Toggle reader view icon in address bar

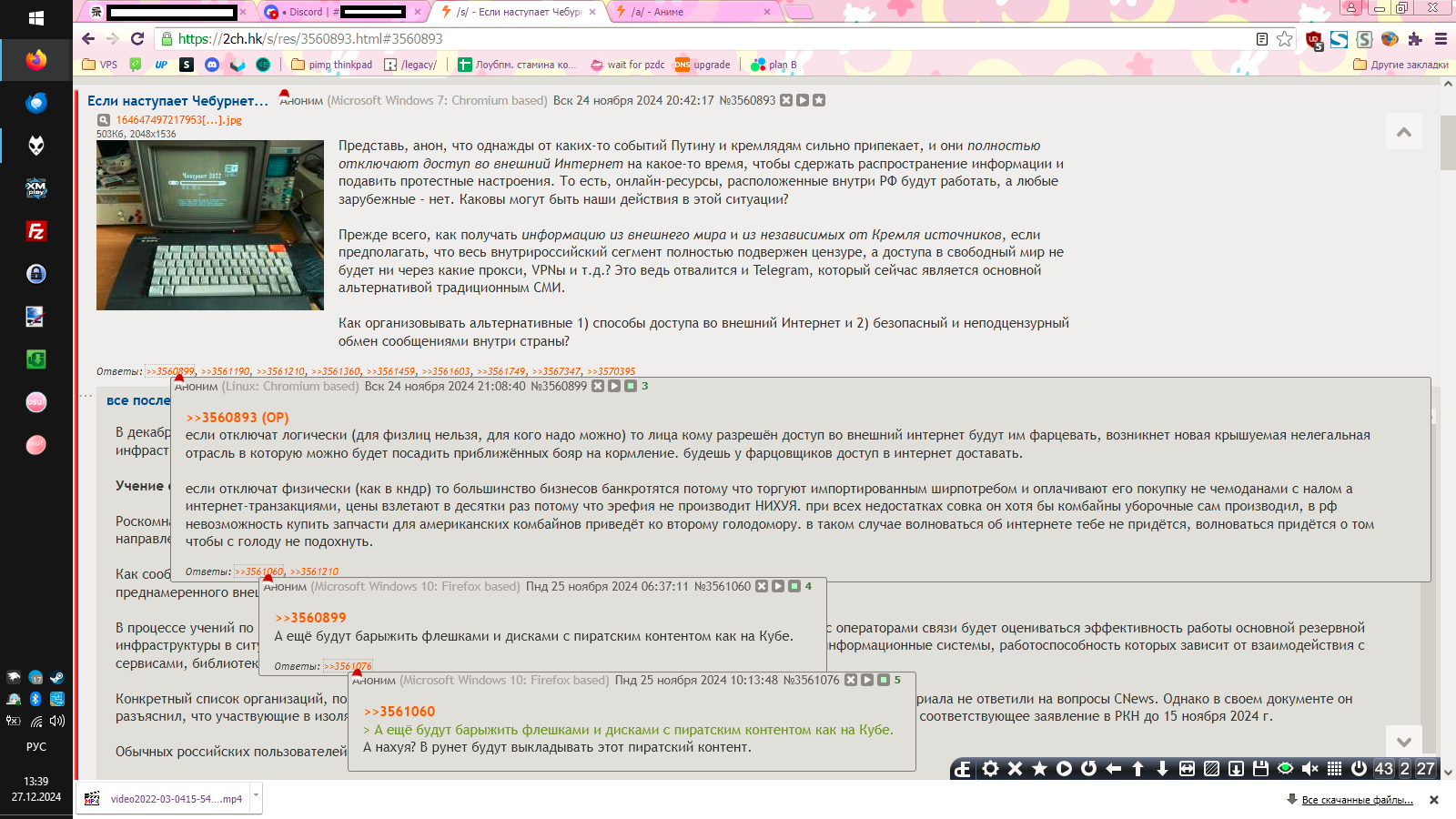point(1261,39)
